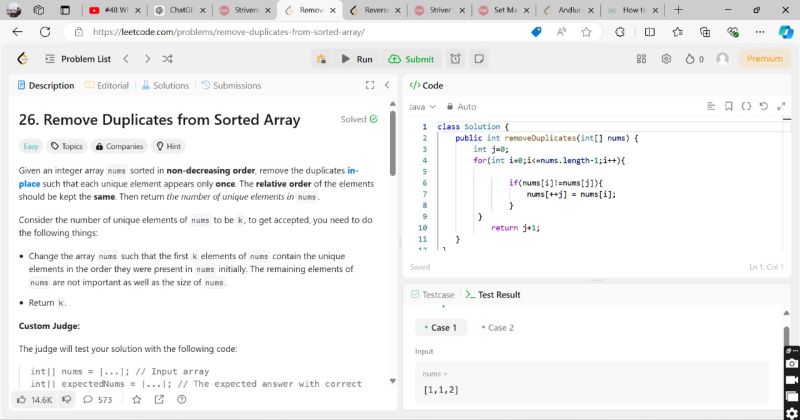This screenshot has width=800, height=420.
Task: Click the debugger icon beside Run
Action: tap(321, 59)
